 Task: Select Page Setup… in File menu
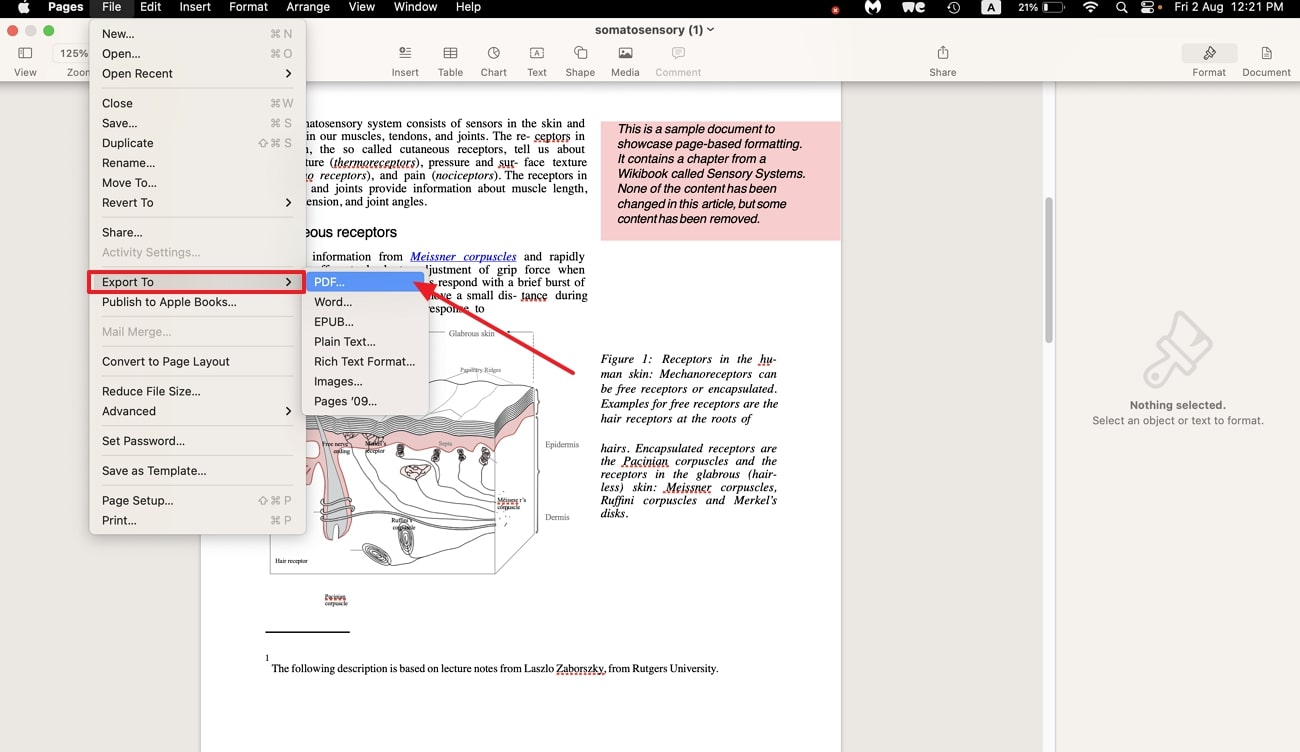point(197,501)
